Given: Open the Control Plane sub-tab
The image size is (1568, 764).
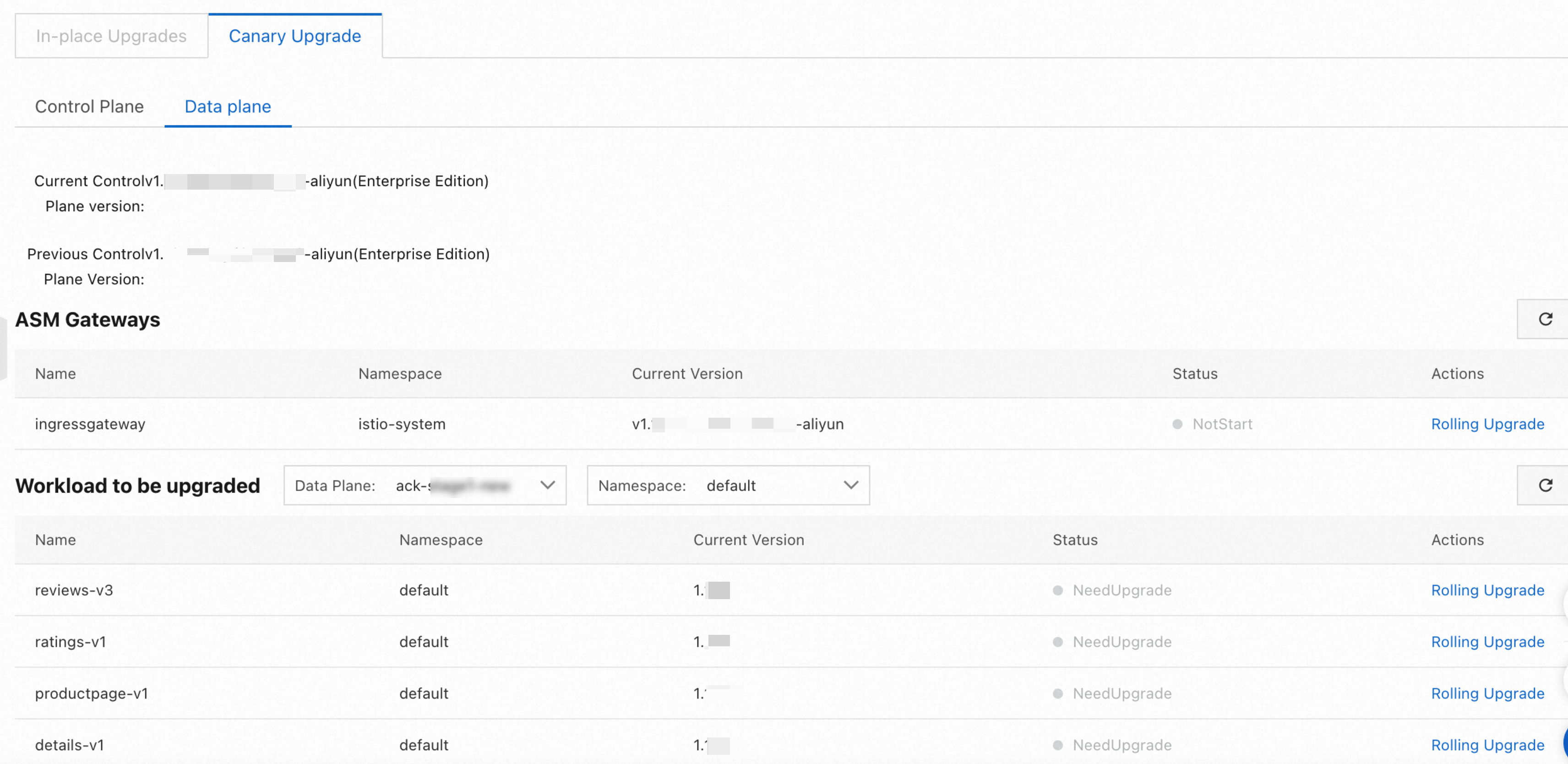Looking at the screenshot, I should (89, 107).
